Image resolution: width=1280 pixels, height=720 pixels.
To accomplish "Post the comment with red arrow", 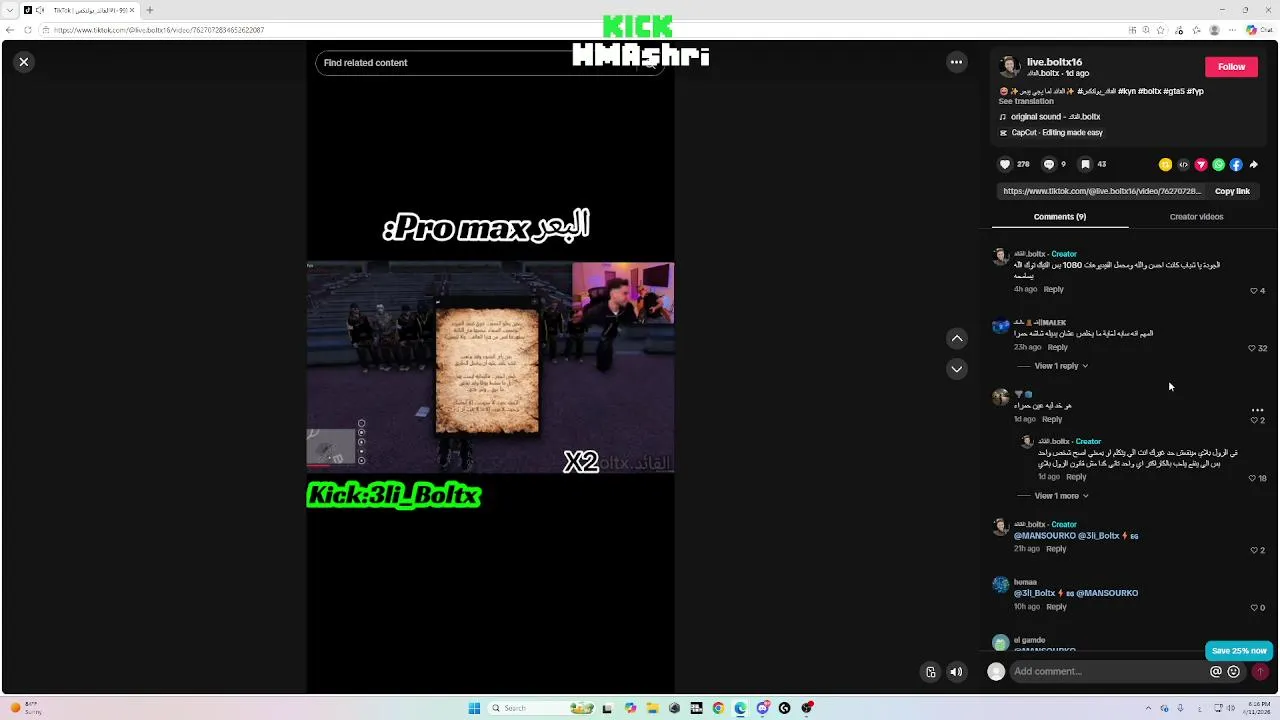I will tap(1260, 672).
